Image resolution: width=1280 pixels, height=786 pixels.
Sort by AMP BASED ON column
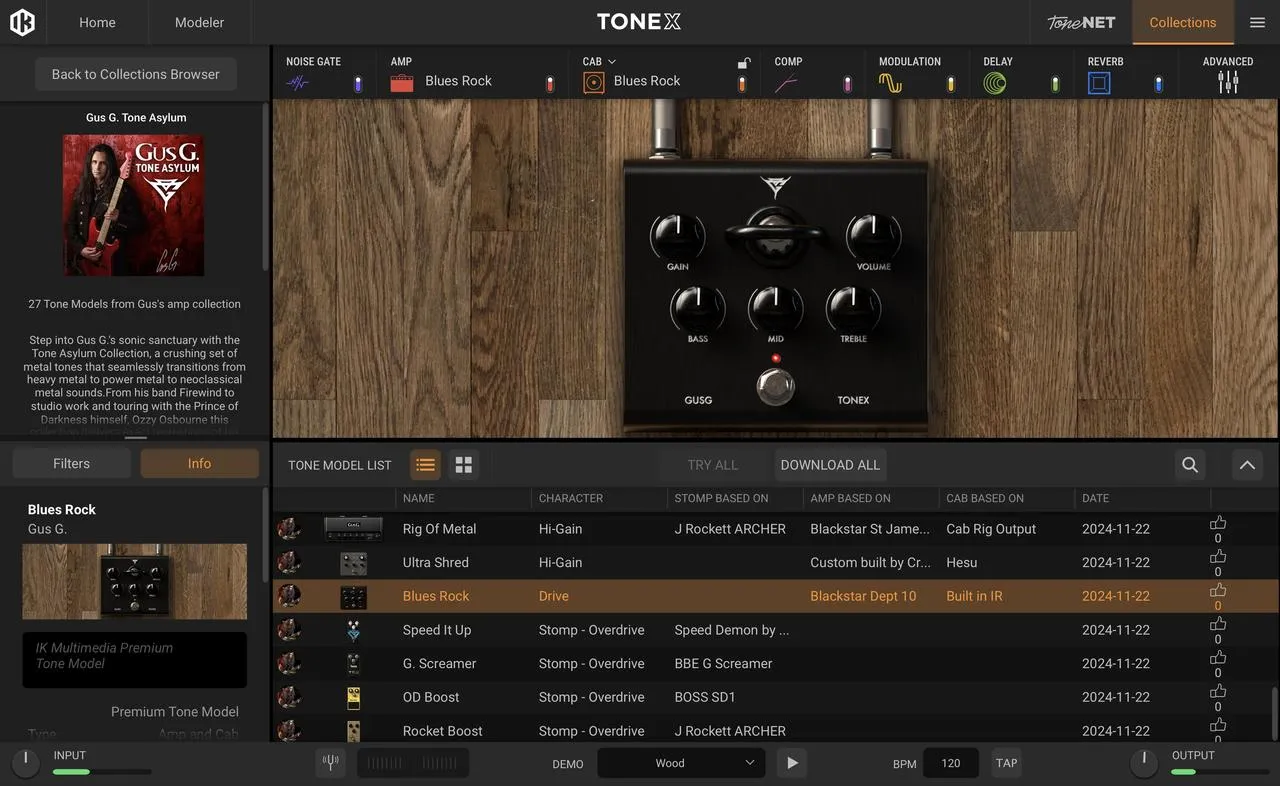point(850,498)
